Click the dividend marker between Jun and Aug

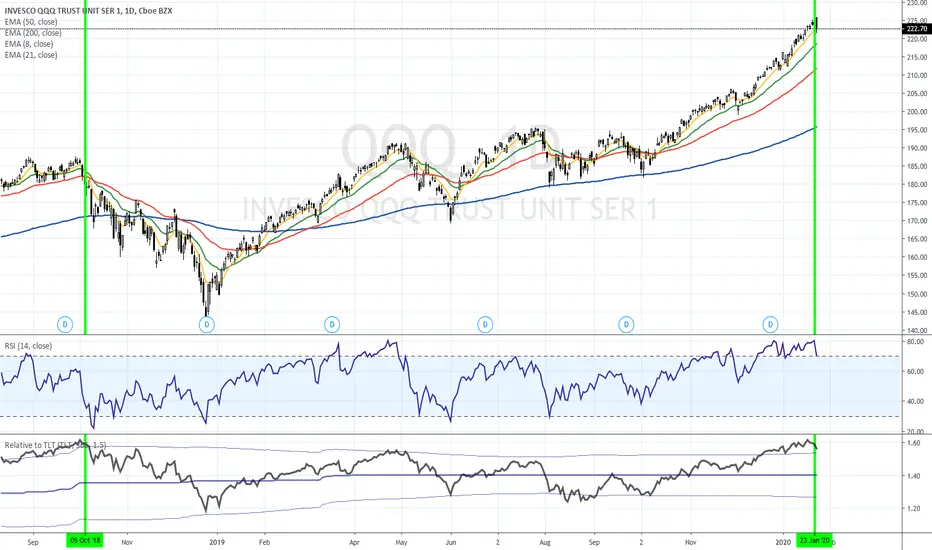(485, 325)
